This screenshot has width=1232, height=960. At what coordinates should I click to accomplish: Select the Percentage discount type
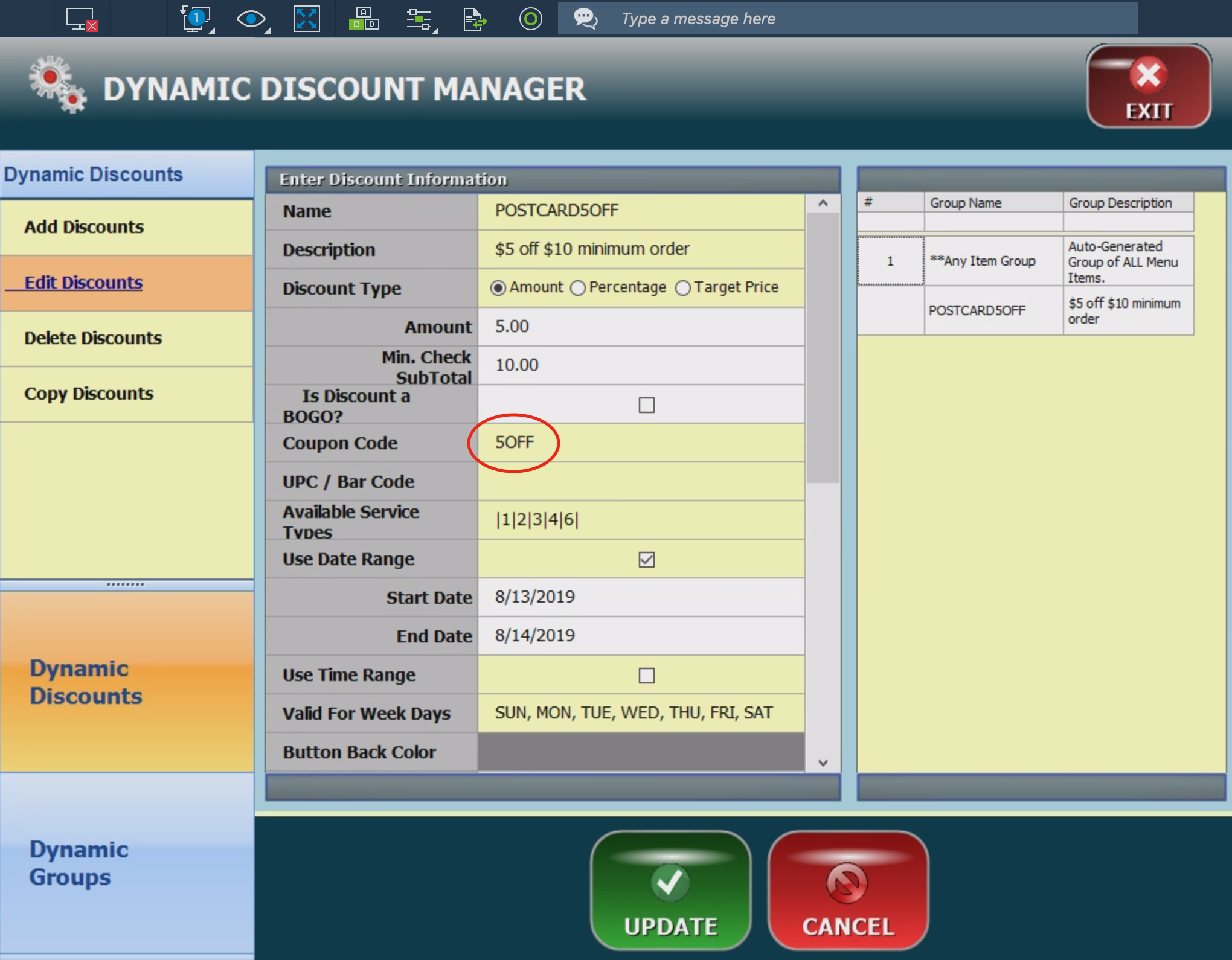[x=578, y=288]
